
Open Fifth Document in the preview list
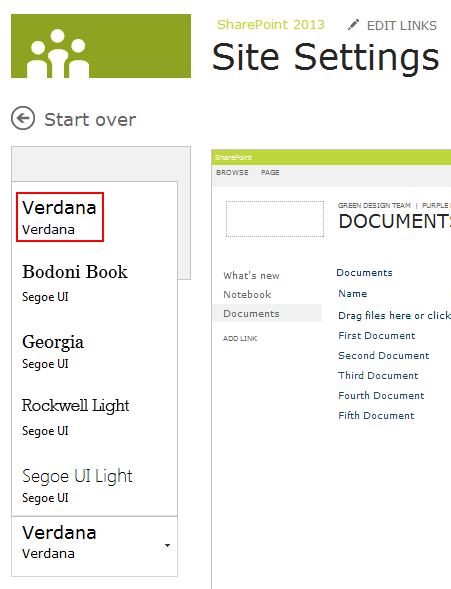tap(376, 415)
